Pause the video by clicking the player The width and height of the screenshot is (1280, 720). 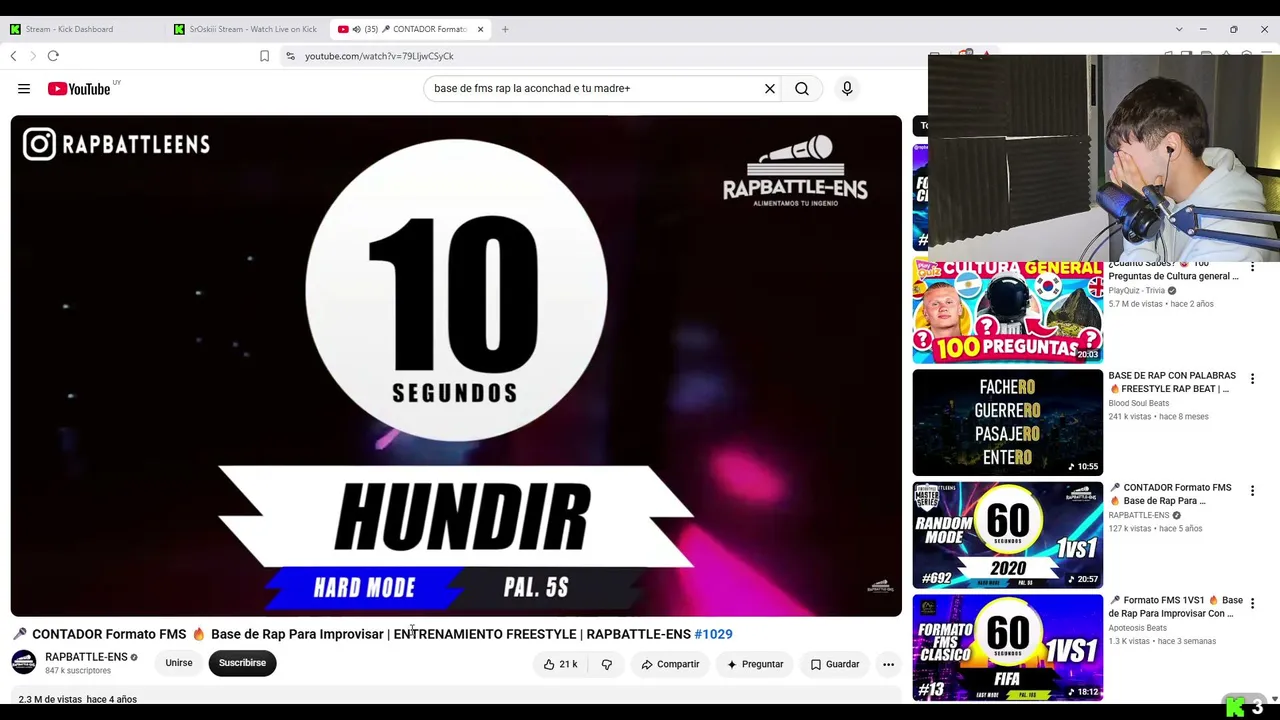pyautogui.click(x=456, y=366)
